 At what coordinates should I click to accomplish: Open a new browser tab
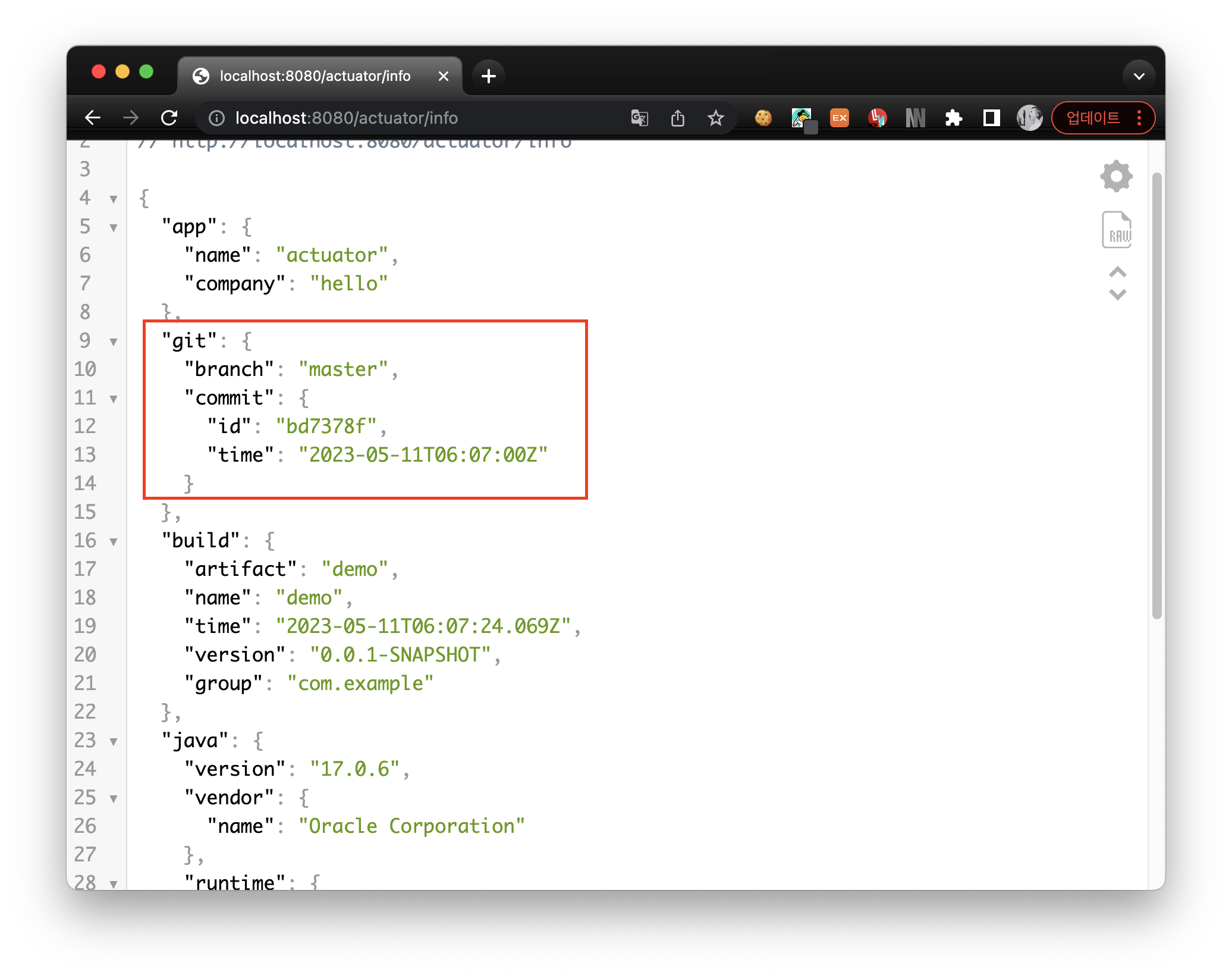pyautogui.click(x=488, y=76)
